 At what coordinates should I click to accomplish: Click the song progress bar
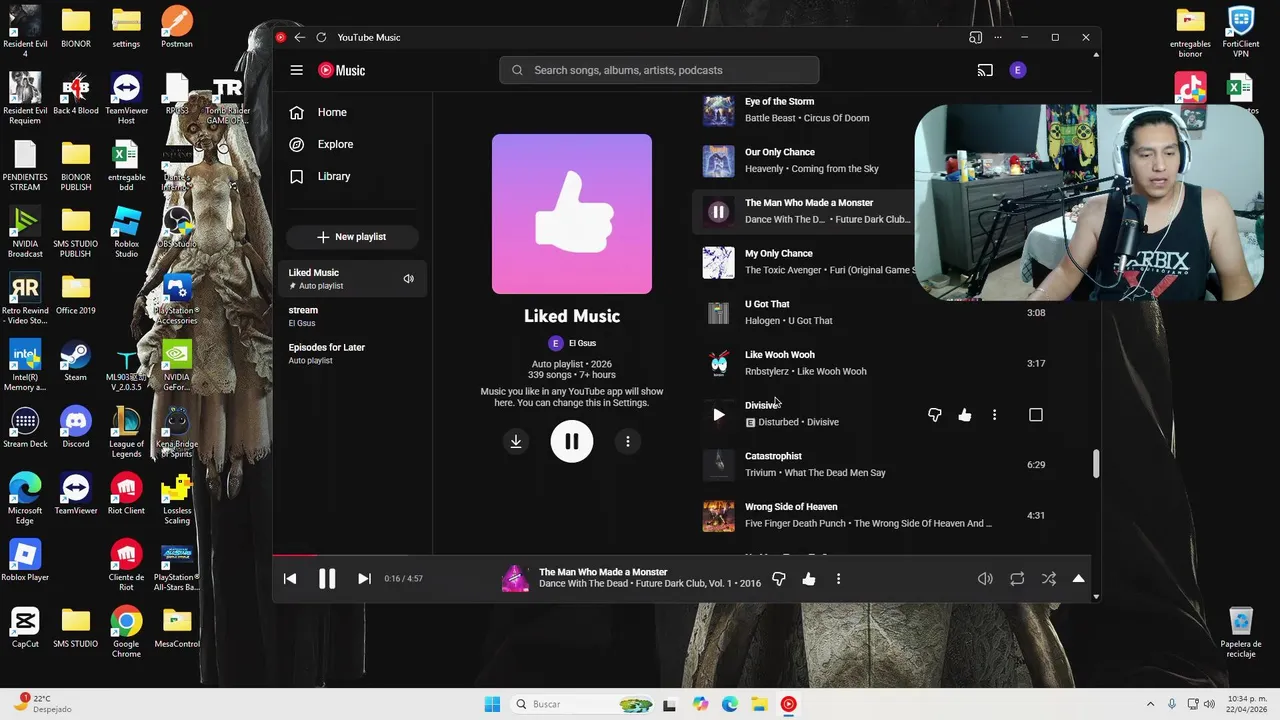pyautogui.click(x=681, y=555)
